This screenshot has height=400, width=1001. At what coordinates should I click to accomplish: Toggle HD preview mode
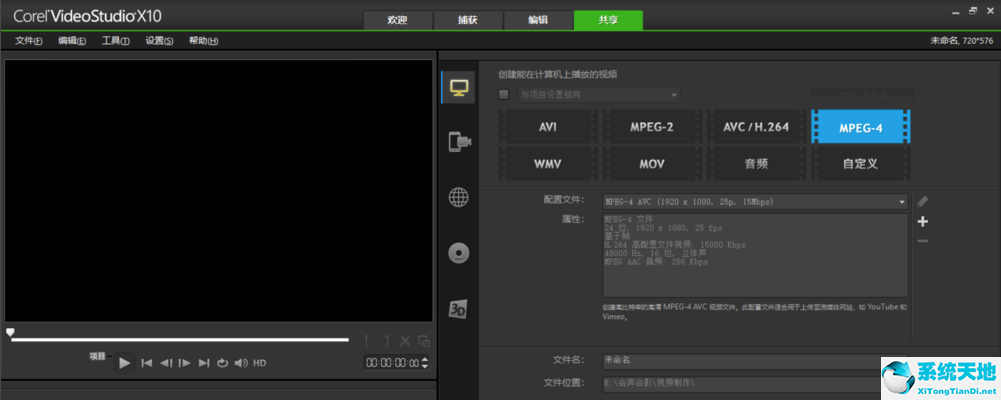[x=260, y=363]
